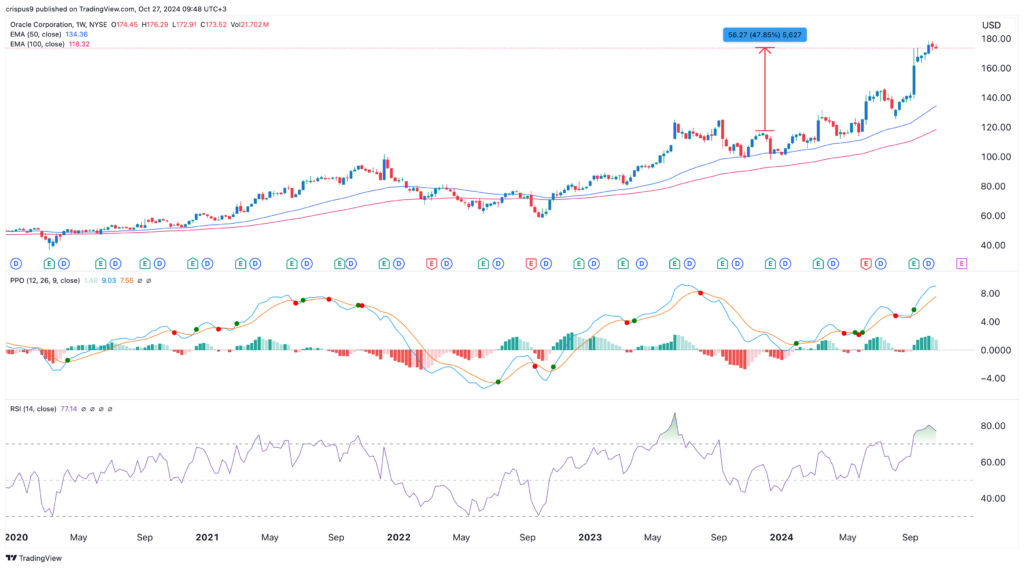Click the blue measurement label 56.27 (47.85%)
Viewport: 1024px width, 568px height.
(765, 35)
